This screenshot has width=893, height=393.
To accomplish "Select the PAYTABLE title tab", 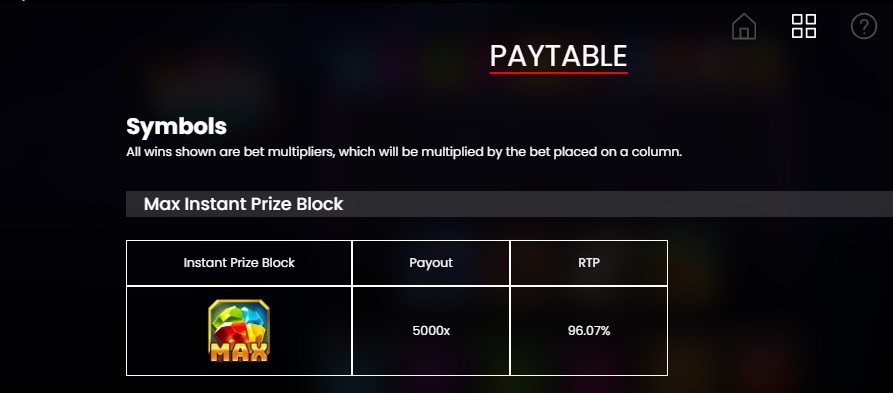I will click(558, 56).
